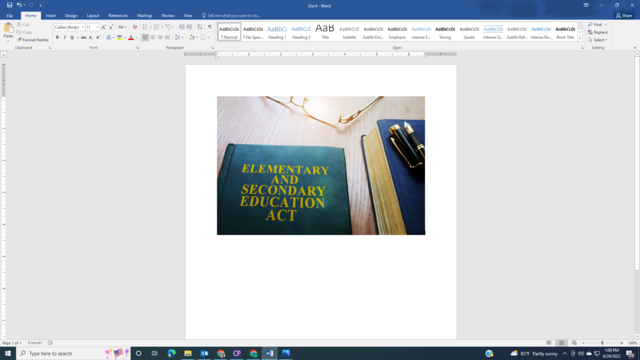The width and height of the screenshot is (640, 360).
Task: Select the Elementary and Secondary Education Act image
Action: (321, 165)
